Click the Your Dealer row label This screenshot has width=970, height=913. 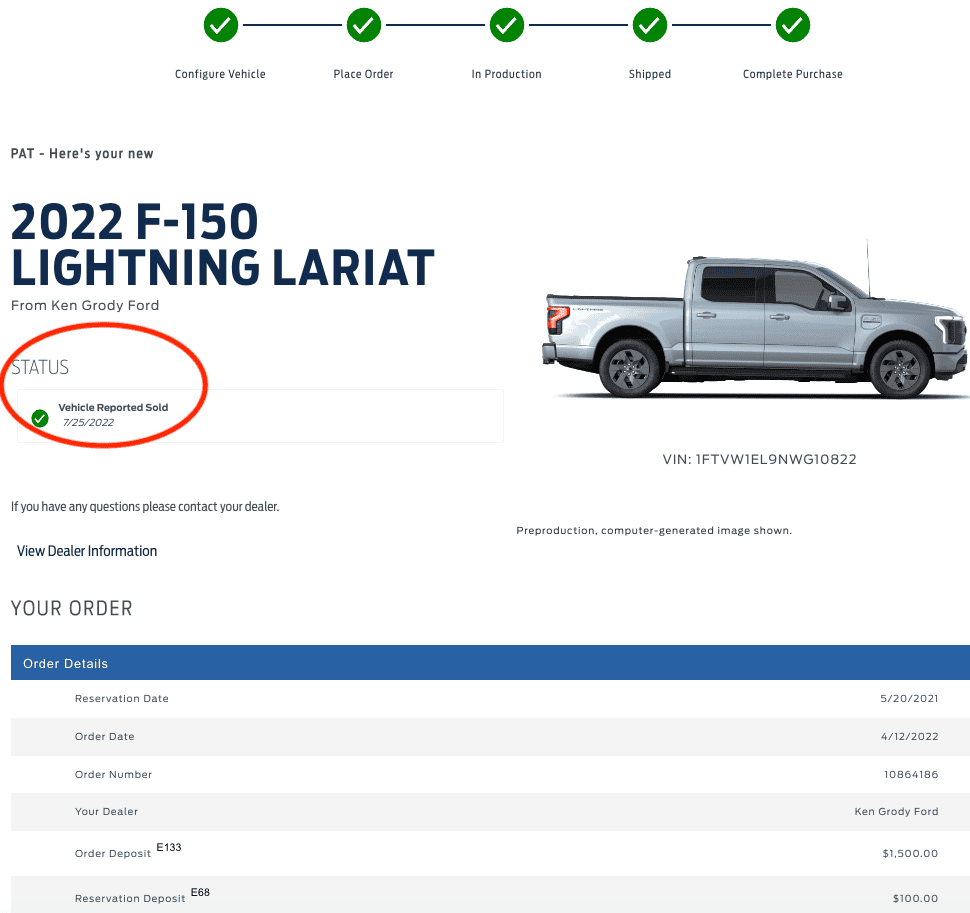pyautogui.click(x=106, y=812)
